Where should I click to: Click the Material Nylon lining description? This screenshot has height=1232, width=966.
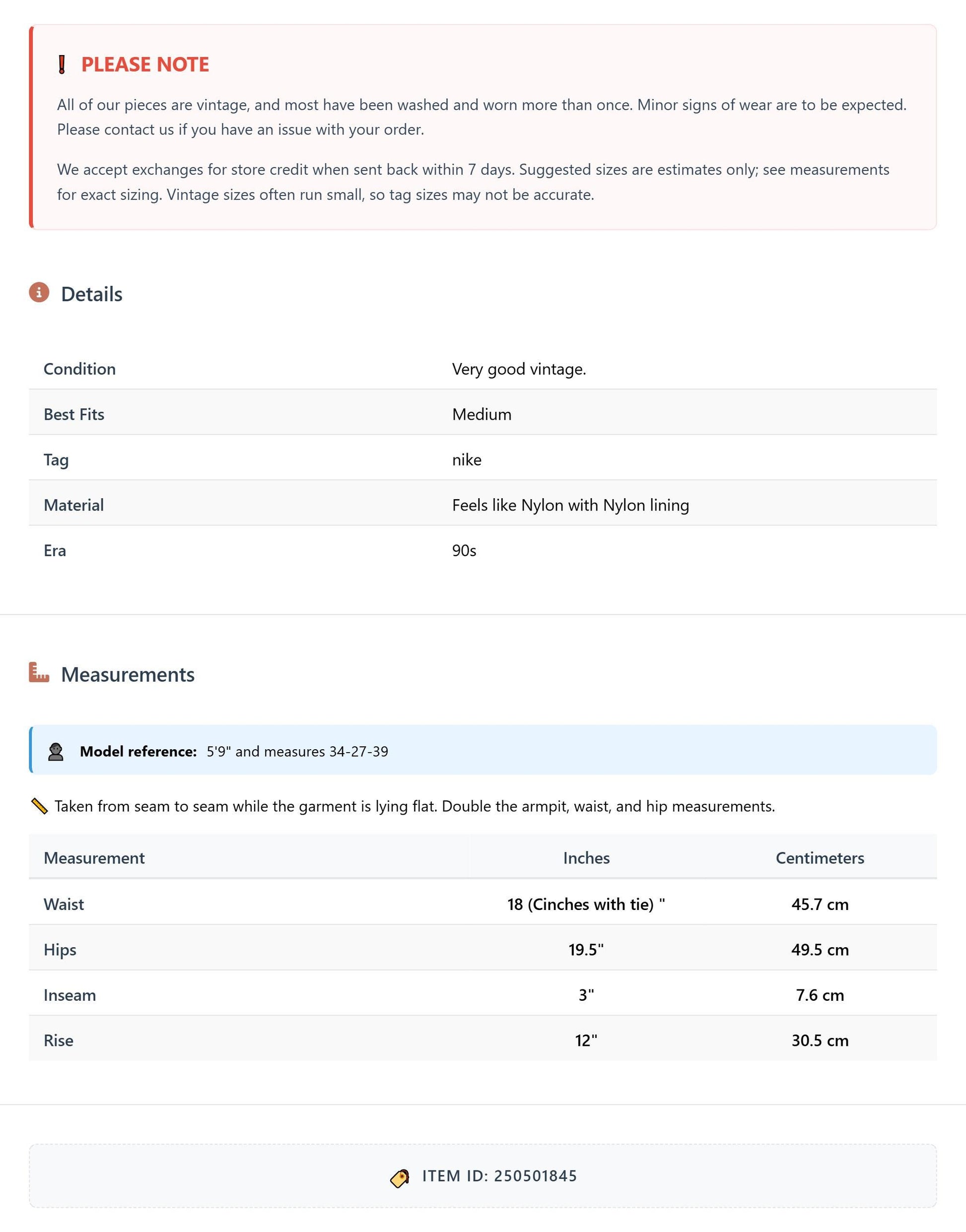click(570, 506)
